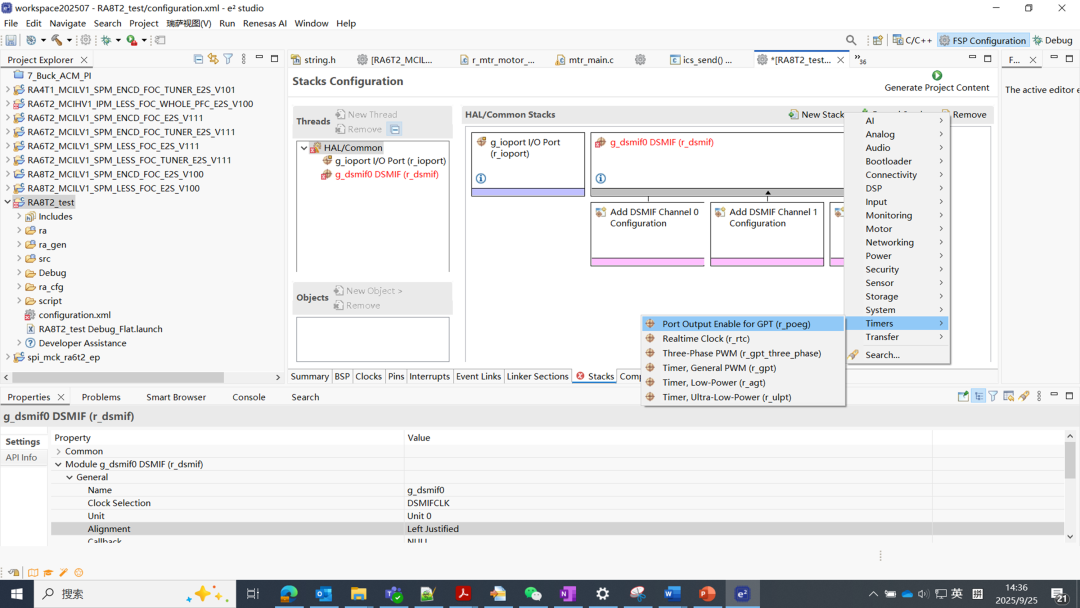Open the Renesas AI menu
Image resolution: width=1080 pixels, height=608 pixels.
pyautogui.click(x=264, y=23)
